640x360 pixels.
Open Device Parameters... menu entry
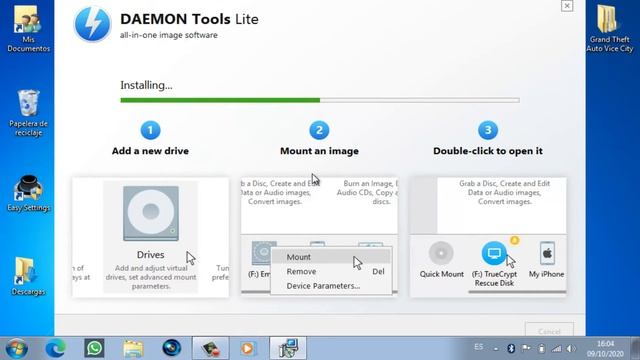[x=330, y=286]
